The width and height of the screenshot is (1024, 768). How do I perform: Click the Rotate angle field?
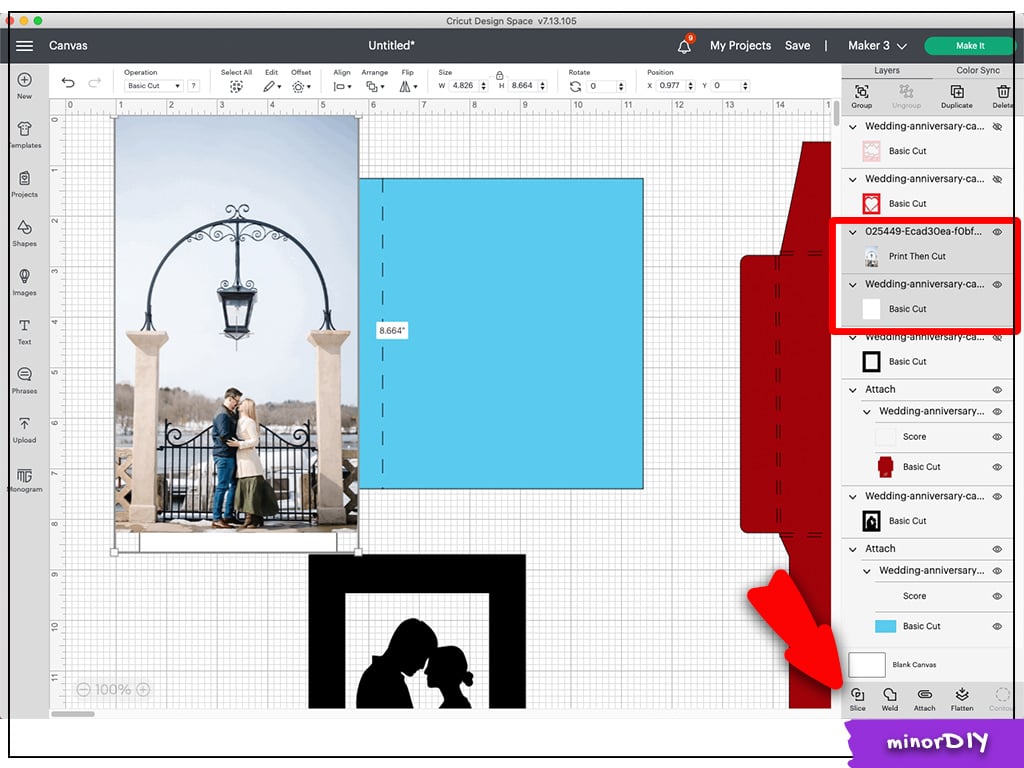(x=601, y=86)
